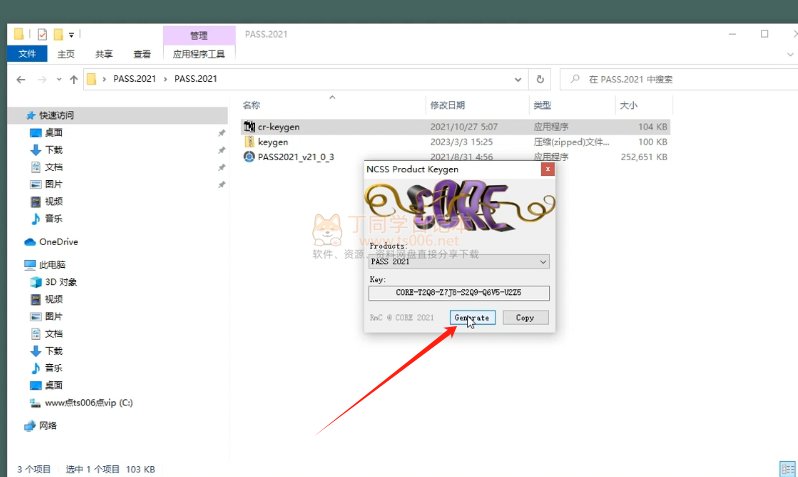Open 3D 对象 under 此电脑
The width and height of the screenshot is (798, 477).
pyautogui.click(x=61, y=282)
